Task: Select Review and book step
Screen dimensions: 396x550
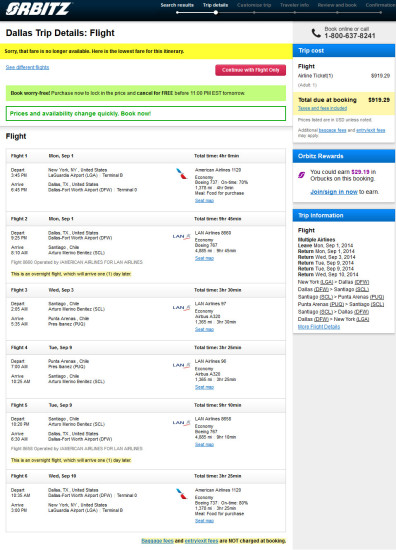Action: [x=337, y=5]
